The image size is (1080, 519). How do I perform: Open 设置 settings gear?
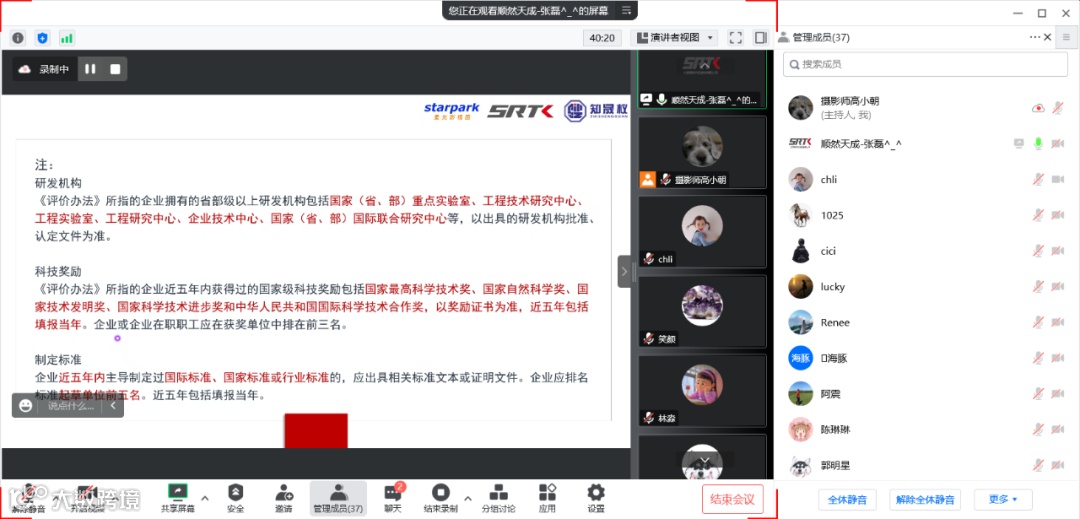[596, 498]
